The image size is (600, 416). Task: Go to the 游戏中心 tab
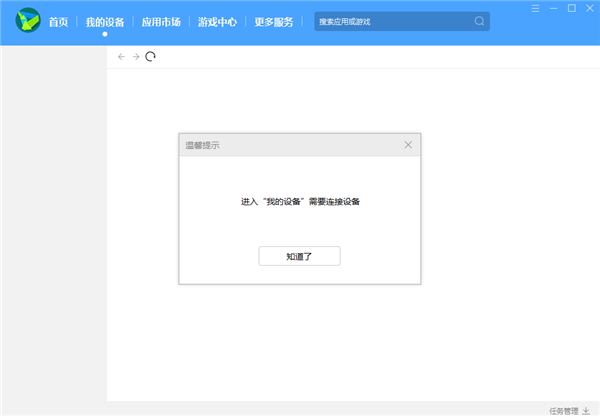pyautogui.click(x=217, y=22)
